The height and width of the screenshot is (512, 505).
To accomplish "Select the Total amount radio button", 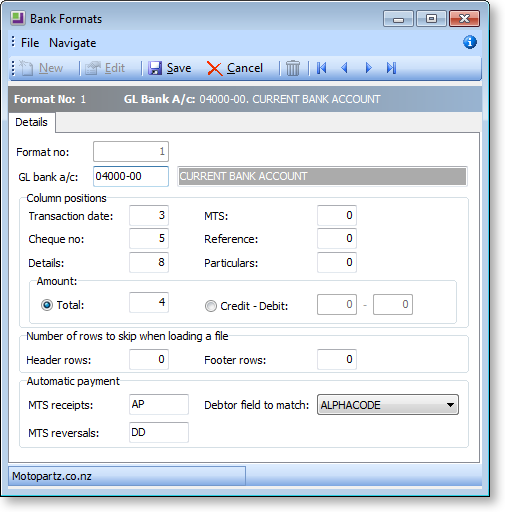I will [47, 305].
